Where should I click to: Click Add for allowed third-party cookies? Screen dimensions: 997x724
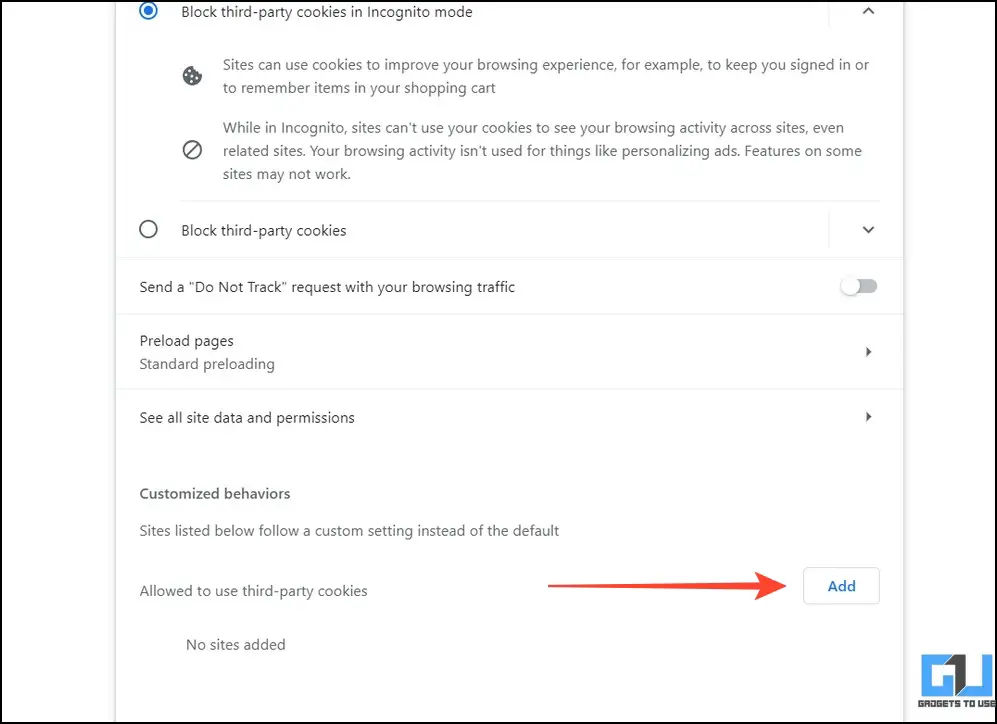click(841, 586)
